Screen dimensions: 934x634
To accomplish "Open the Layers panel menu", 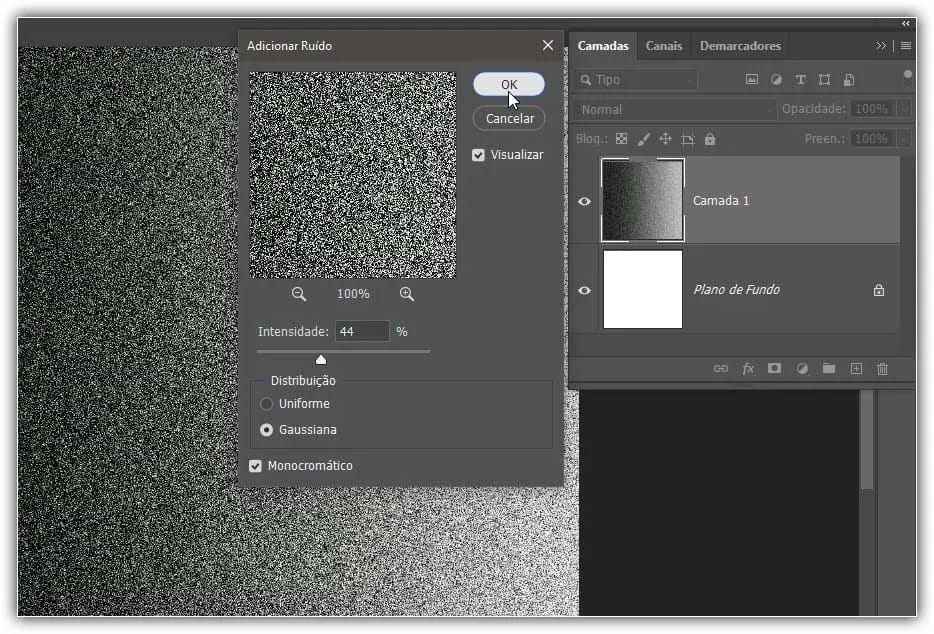I will 905,46.
